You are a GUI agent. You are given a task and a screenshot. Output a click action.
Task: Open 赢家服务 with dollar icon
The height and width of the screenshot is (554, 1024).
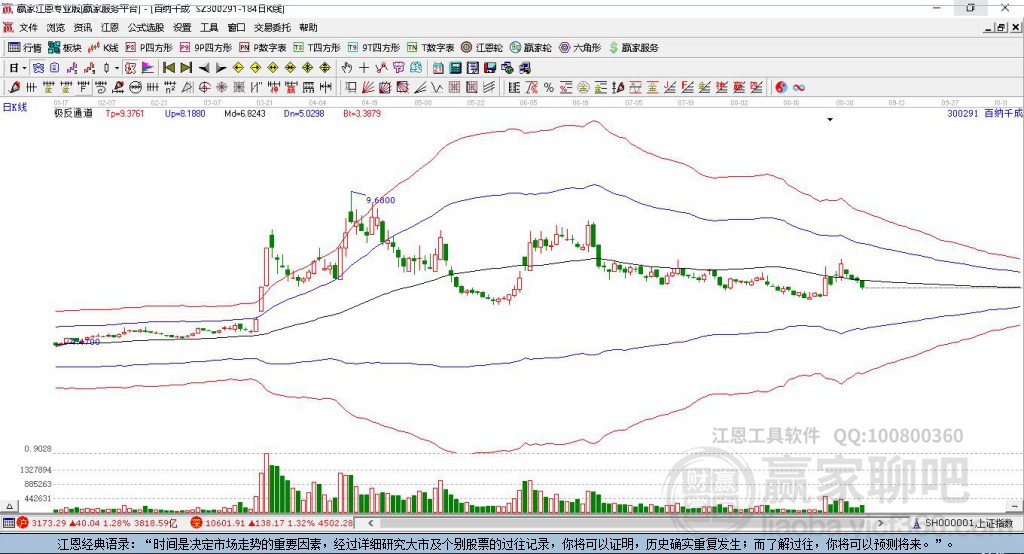[x=633, y=48]
